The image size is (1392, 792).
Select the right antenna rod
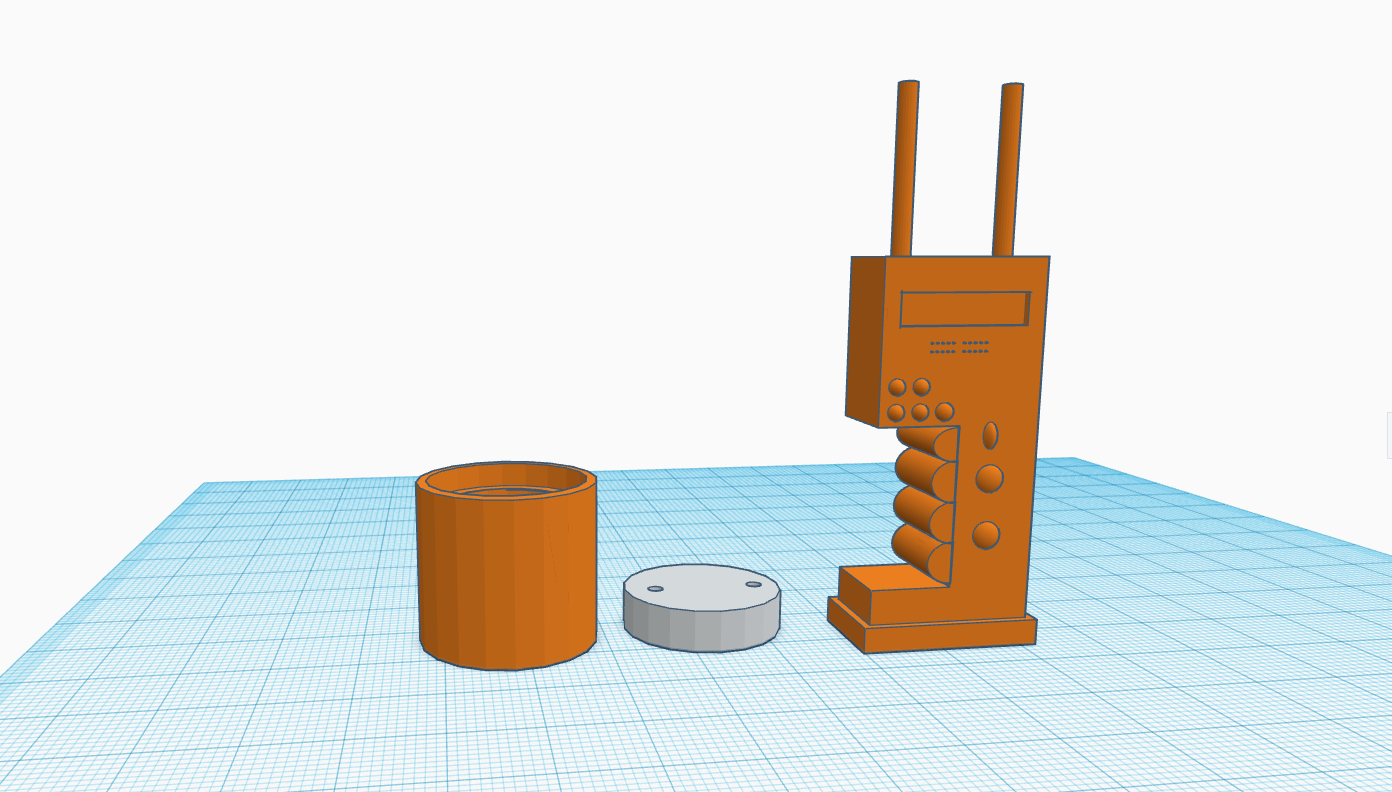point(1008,169)
